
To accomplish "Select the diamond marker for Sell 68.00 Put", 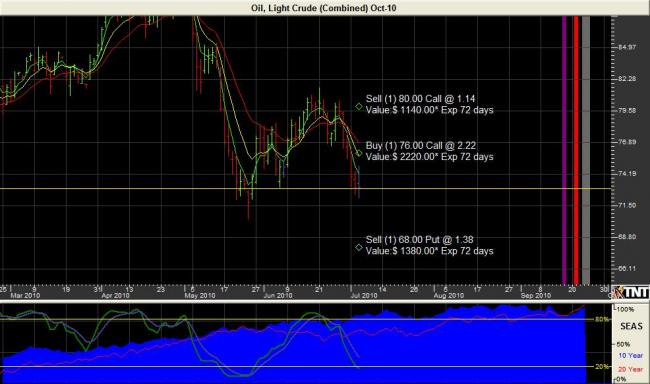I will pyautogui.click(x=359, y=248).
